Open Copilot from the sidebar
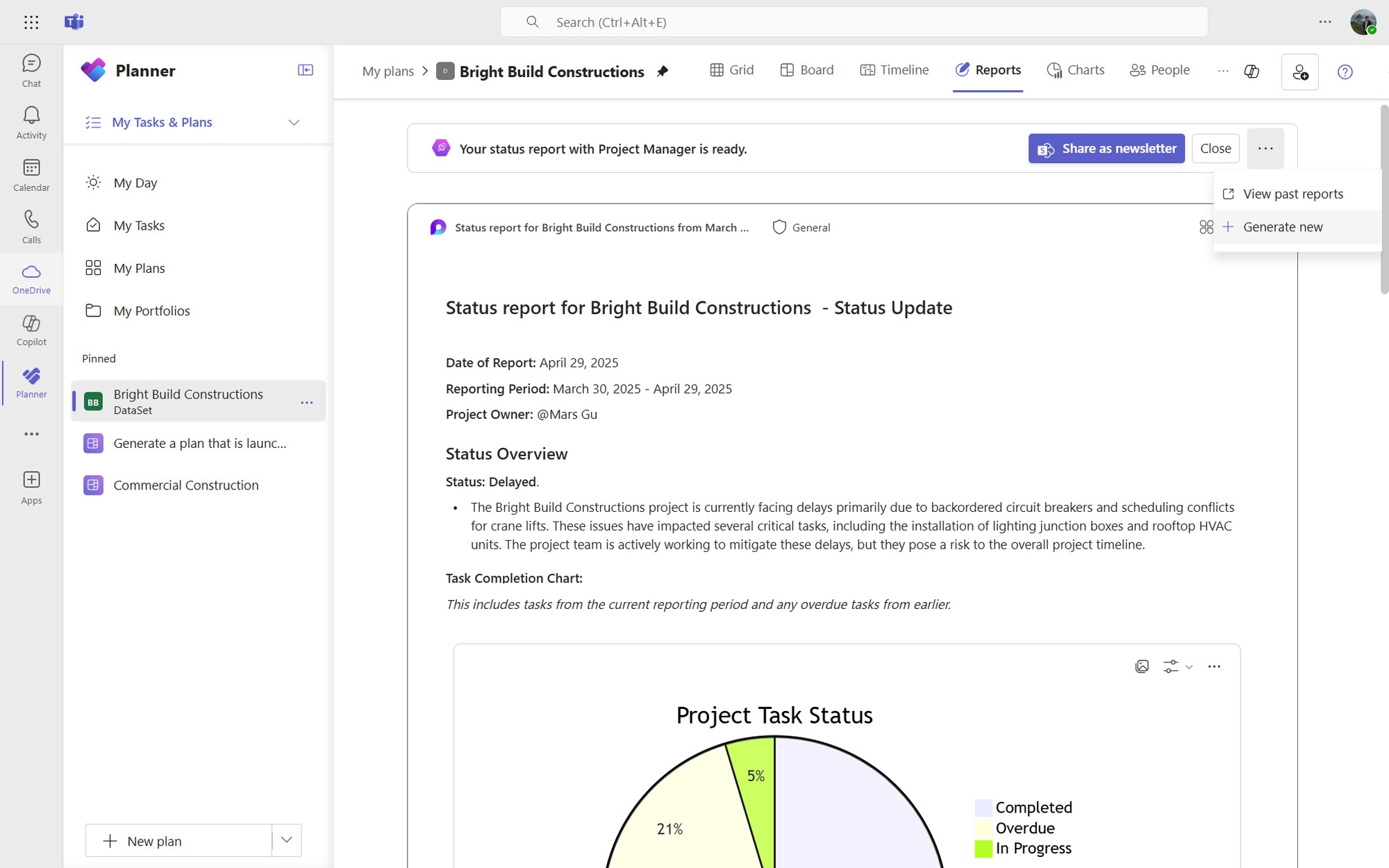The image size is (1389, 868). (31, 330)
